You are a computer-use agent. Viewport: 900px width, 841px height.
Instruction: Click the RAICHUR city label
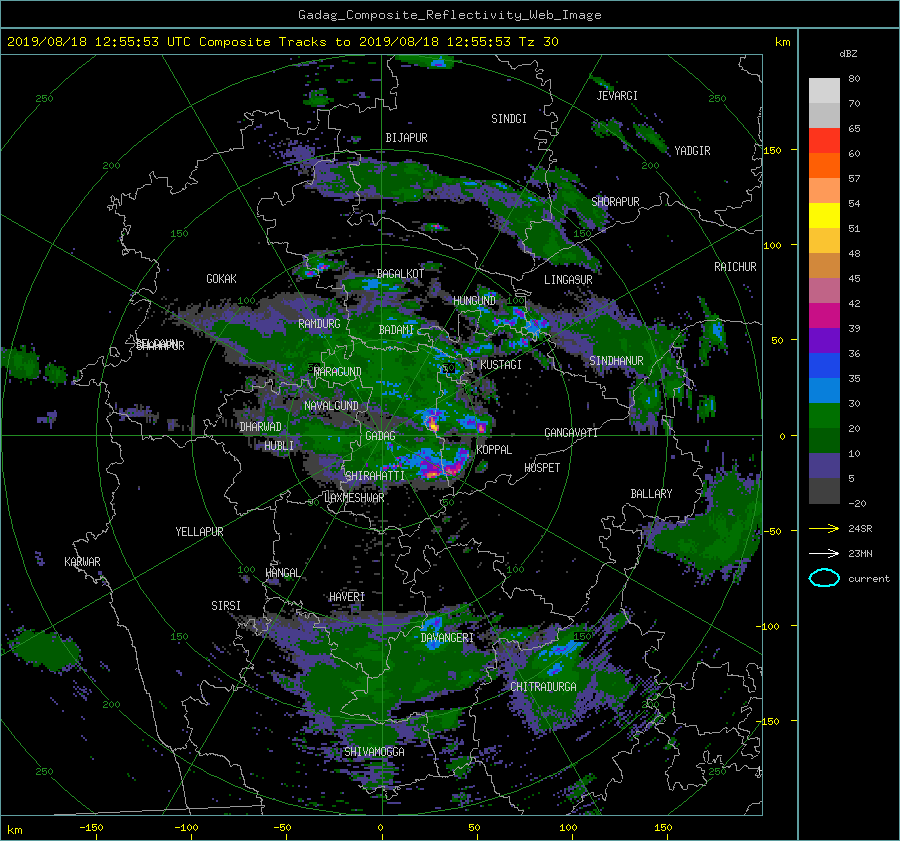coord(735,267)
